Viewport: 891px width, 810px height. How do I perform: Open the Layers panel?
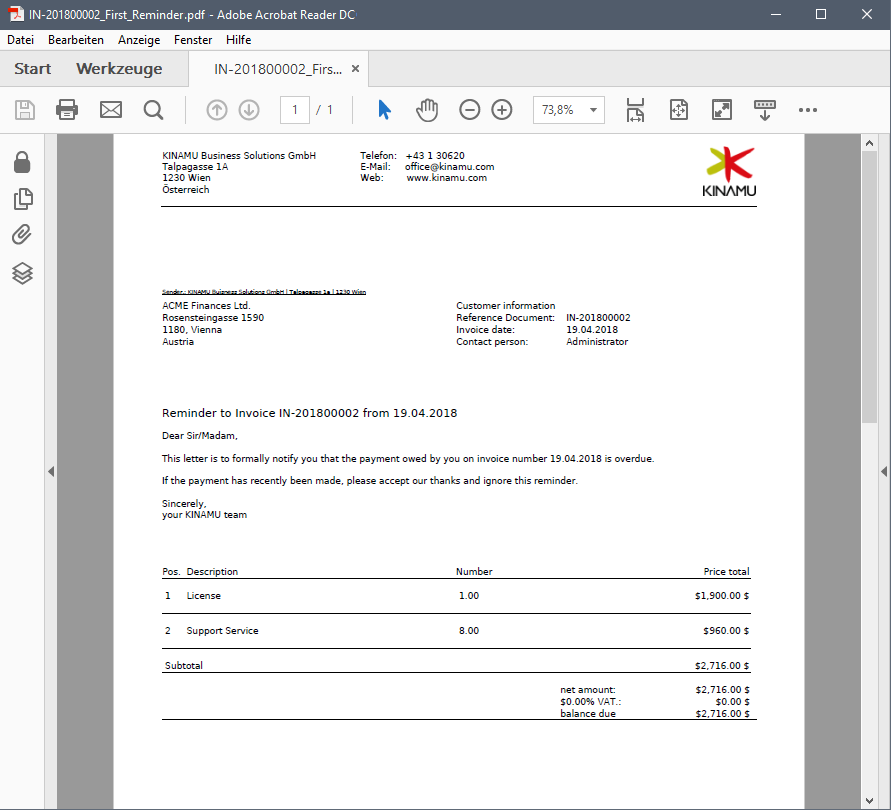click(22, 273)
